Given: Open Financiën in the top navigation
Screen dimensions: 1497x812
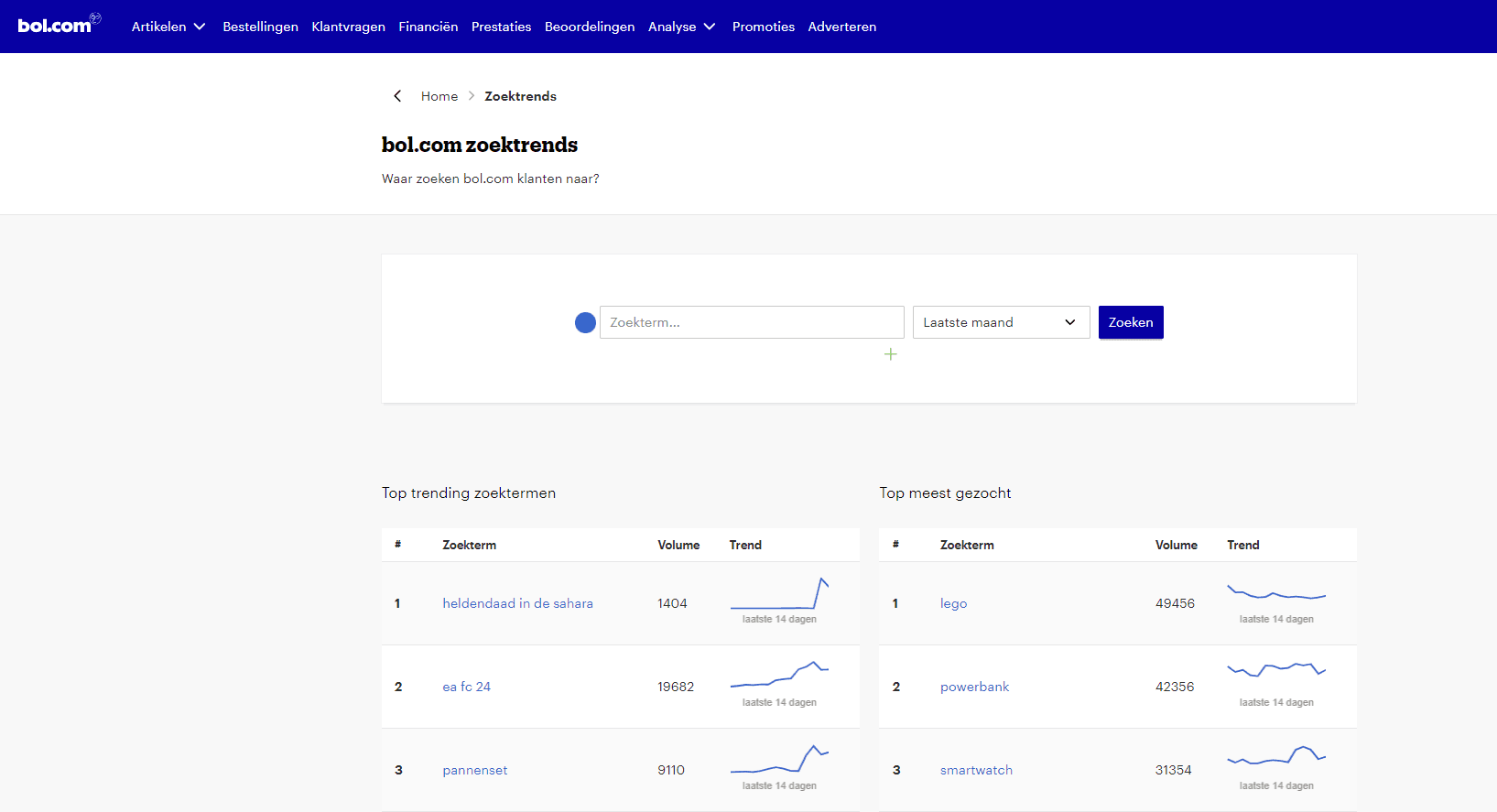Looking at the screenshot, I should 428,27.
